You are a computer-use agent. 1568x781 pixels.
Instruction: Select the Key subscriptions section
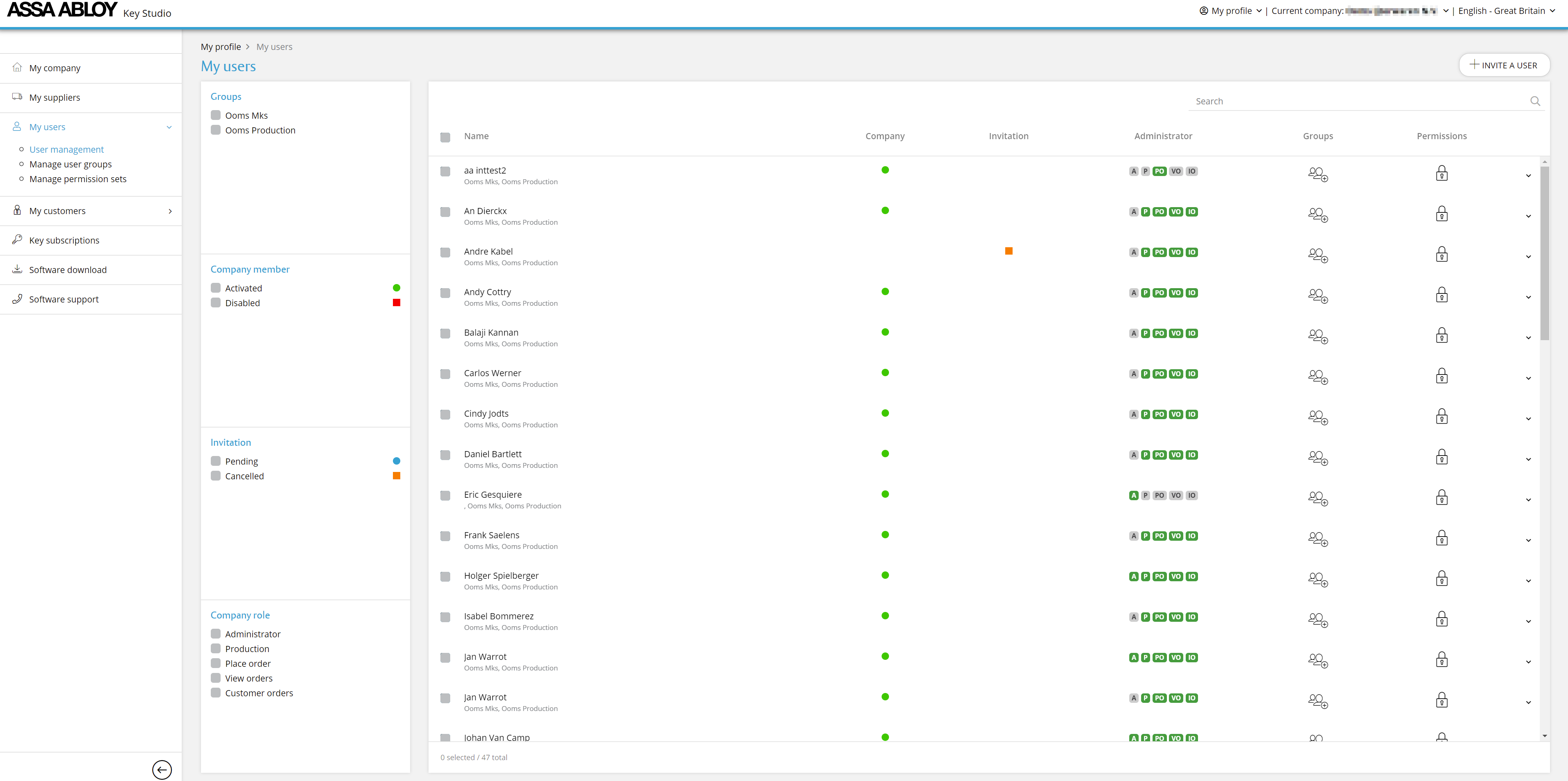[64, 240]
